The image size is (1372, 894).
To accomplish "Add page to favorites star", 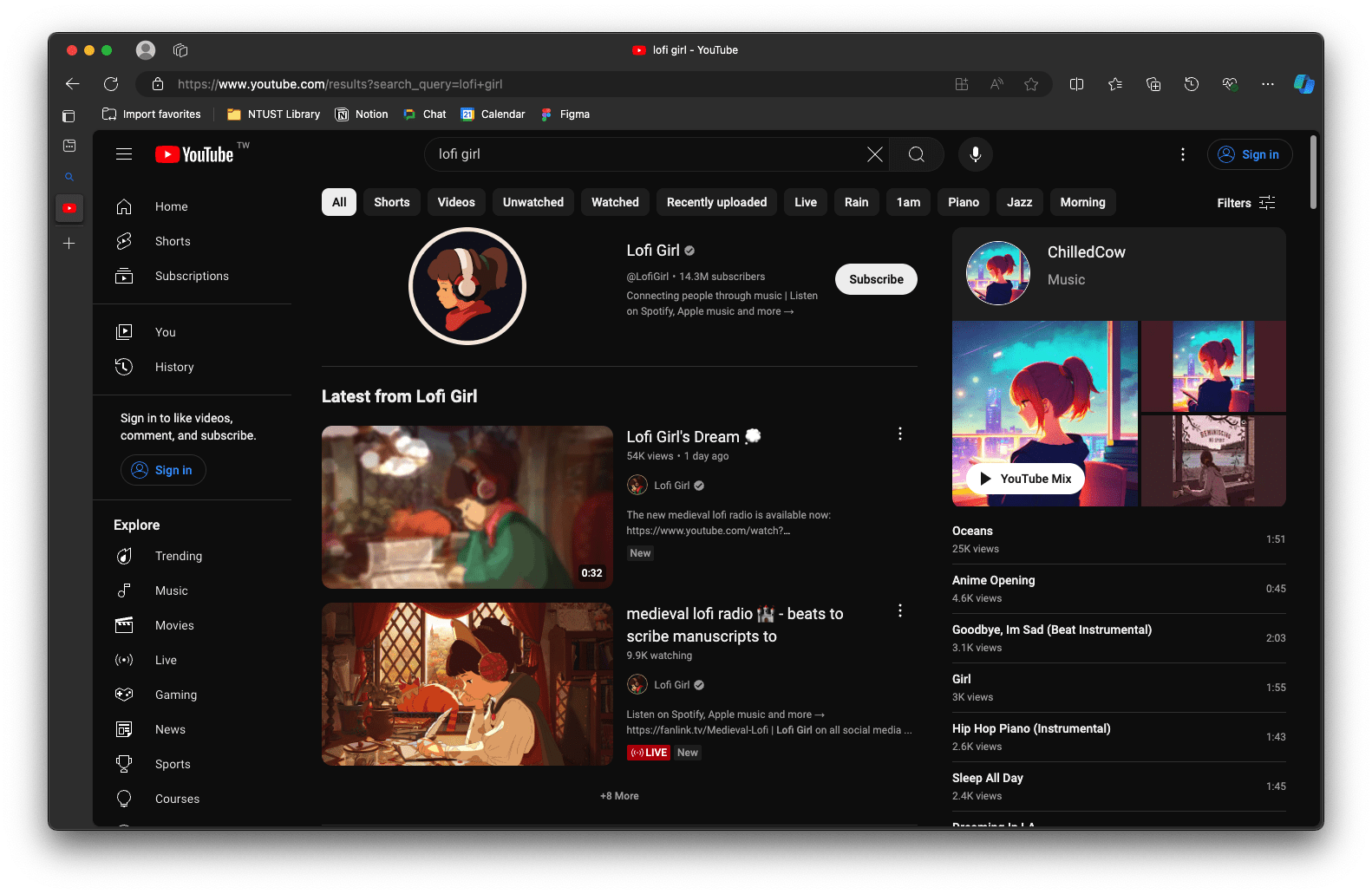I will click(1031, 84).
